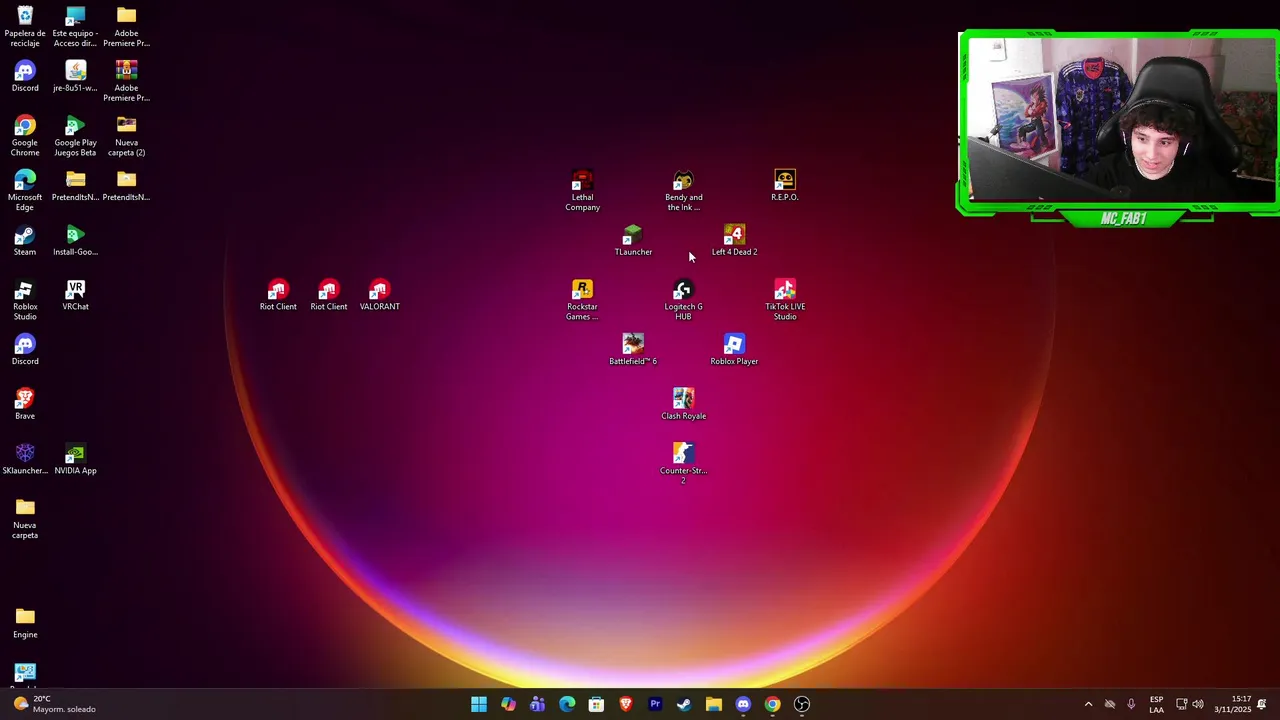Open Logitech G HUB shortcut
The height and width of the screenshot is (720, 1280).
click(684, 300)
